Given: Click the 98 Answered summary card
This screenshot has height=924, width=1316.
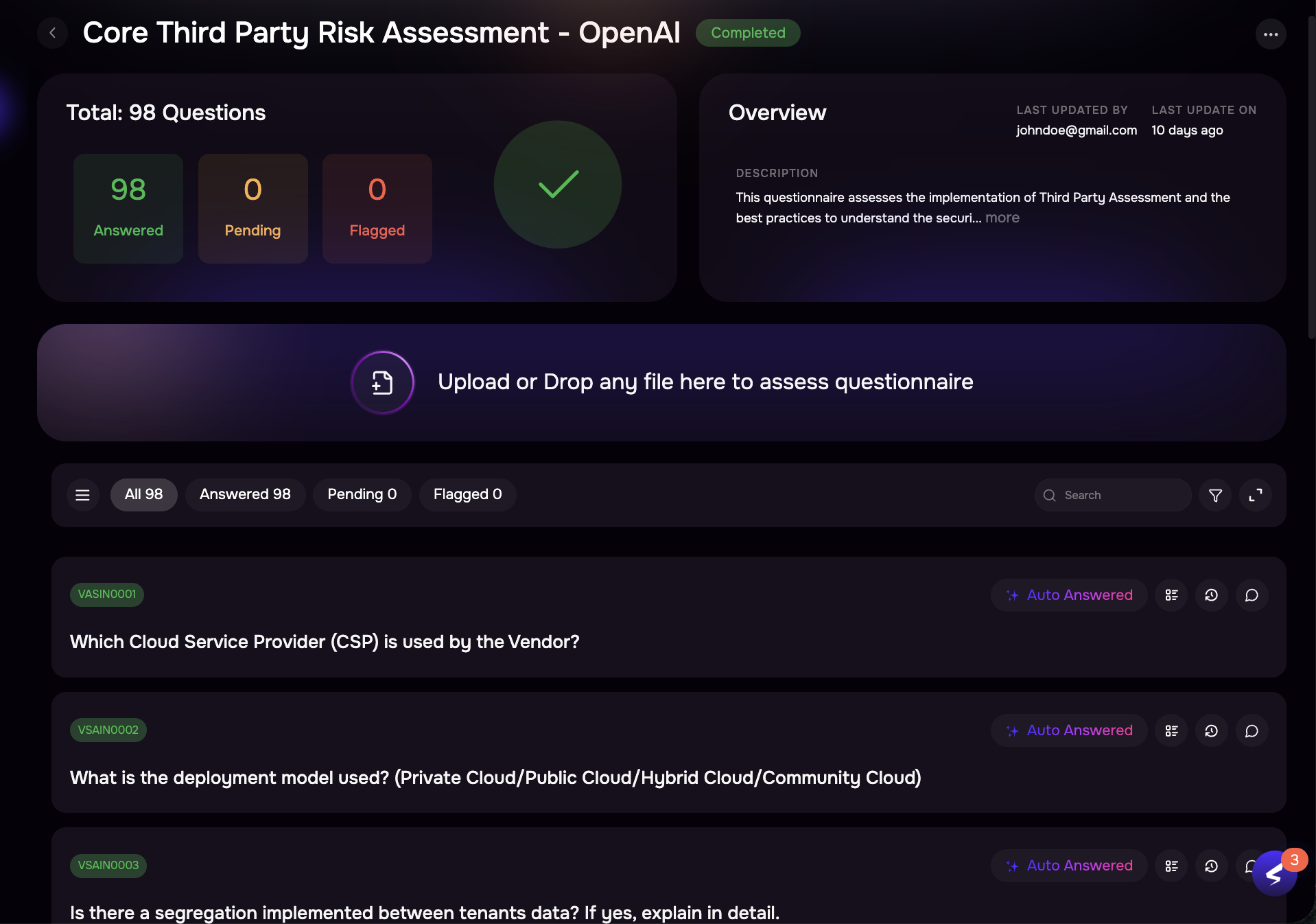Looking at the screenshot, I should (x=128, y=208).
